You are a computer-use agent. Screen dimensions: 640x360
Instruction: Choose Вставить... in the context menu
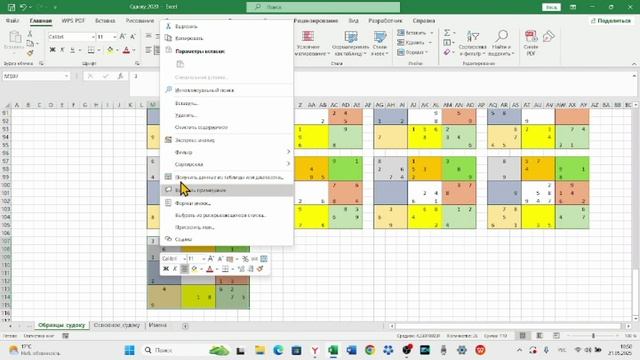(x=227, y=103)
